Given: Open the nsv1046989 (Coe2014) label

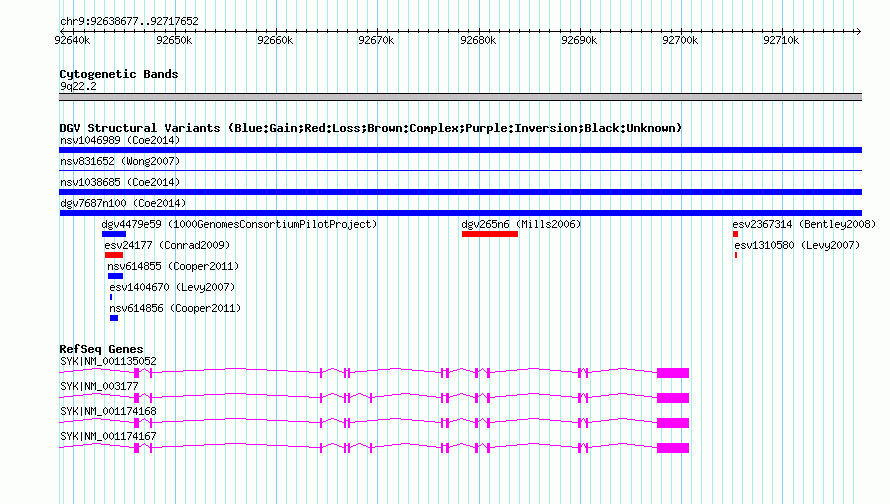Looking at the screenshot, I should [x=120, y=140].
